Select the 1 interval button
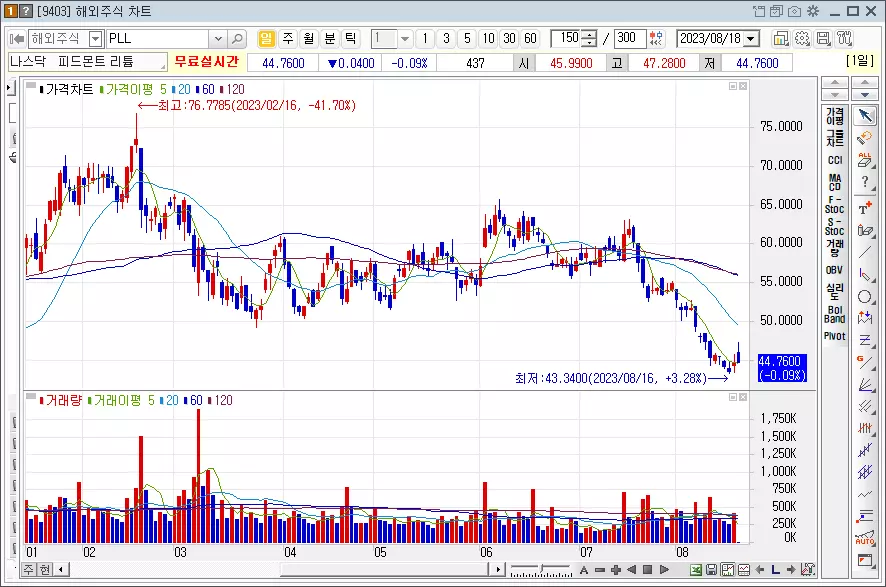886x587 pixels. coord(425,38)
